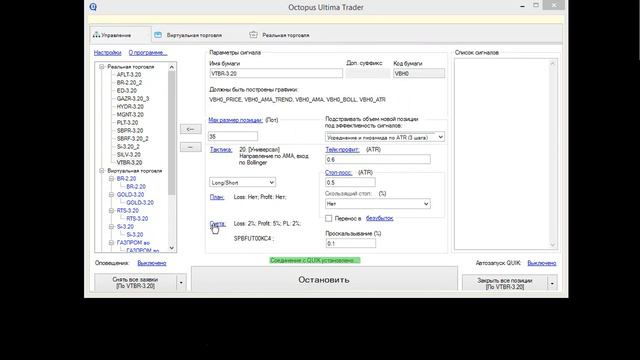Select the Реальная торговля root label
The width and height of the screenshot is (640, 360).
tap(131, 67)
